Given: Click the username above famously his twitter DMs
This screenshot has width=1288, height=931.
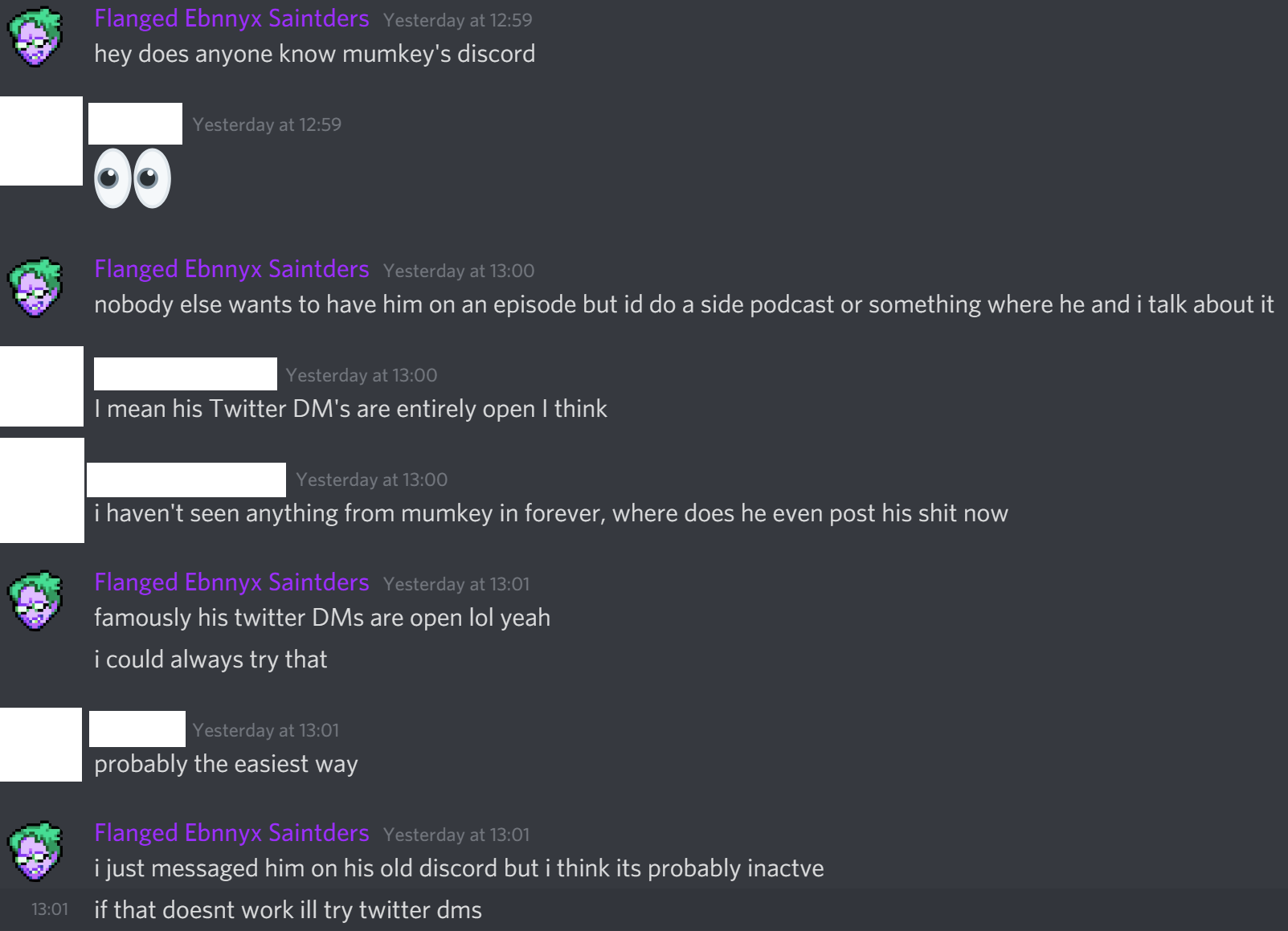Looking at the screenshot, I should (231, 582).
